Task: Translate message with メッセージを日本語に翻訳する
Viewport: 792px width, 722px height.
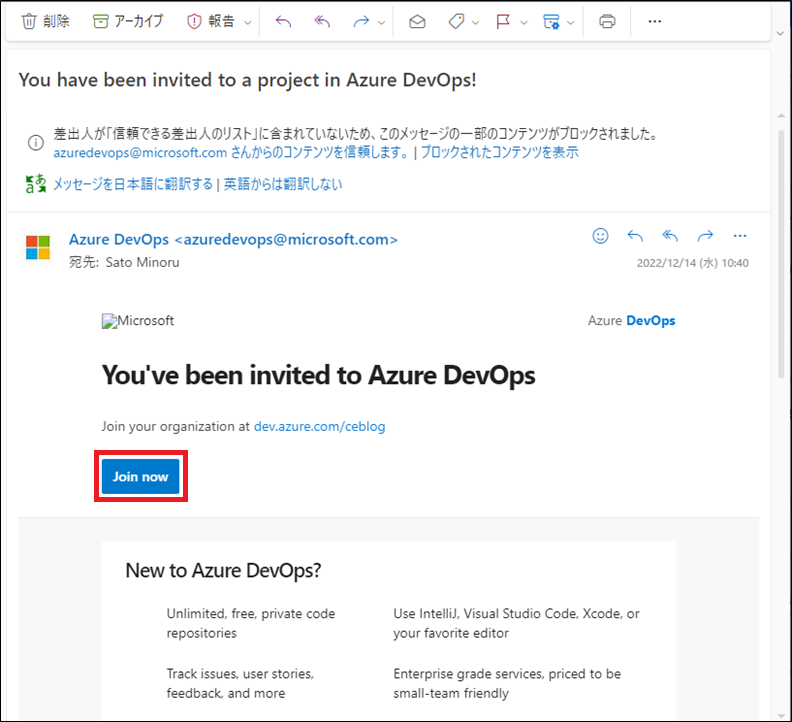Action: pos(133,184)
